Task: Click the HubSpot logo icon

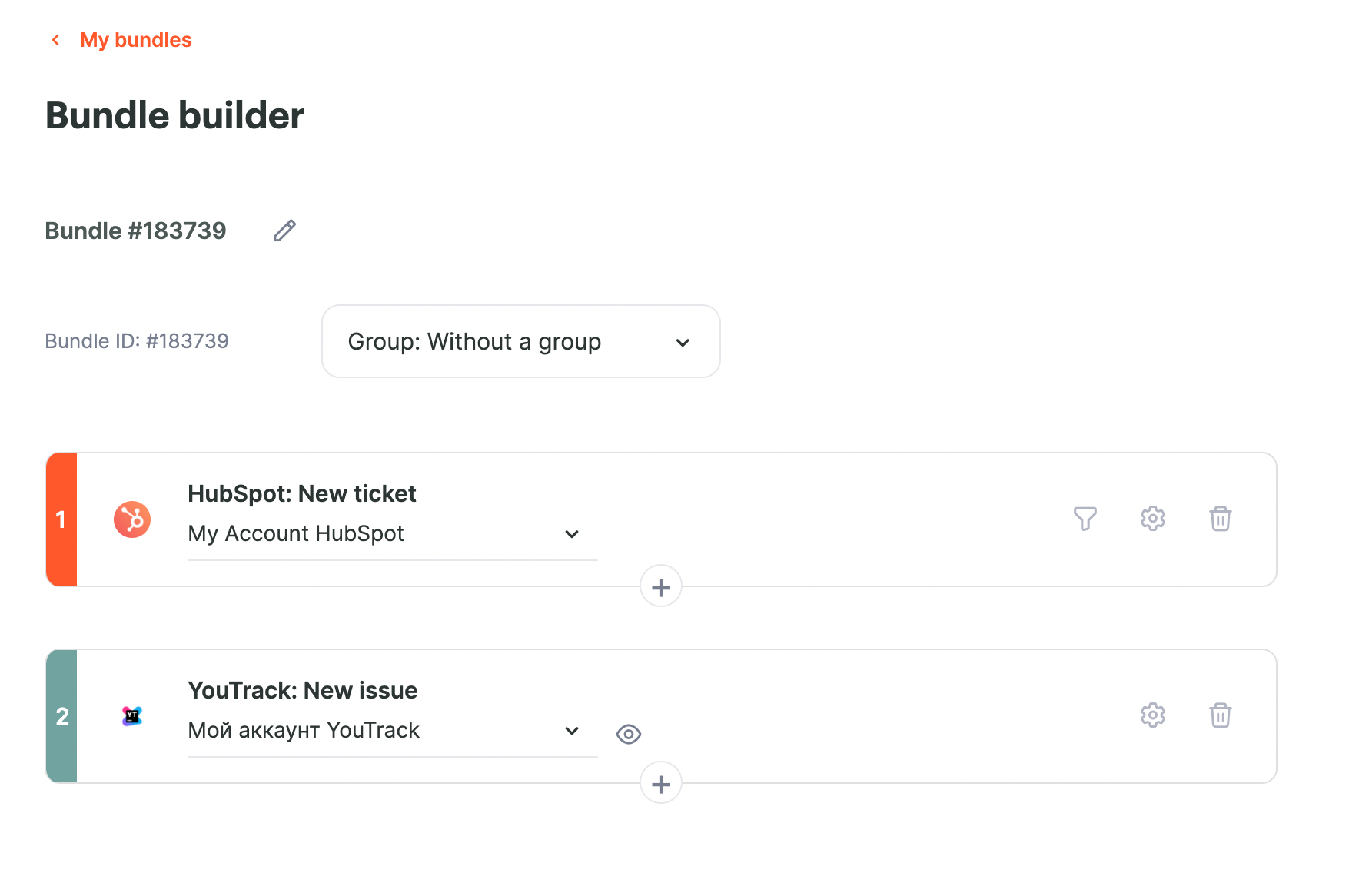Action: click(x=132, y=519)
